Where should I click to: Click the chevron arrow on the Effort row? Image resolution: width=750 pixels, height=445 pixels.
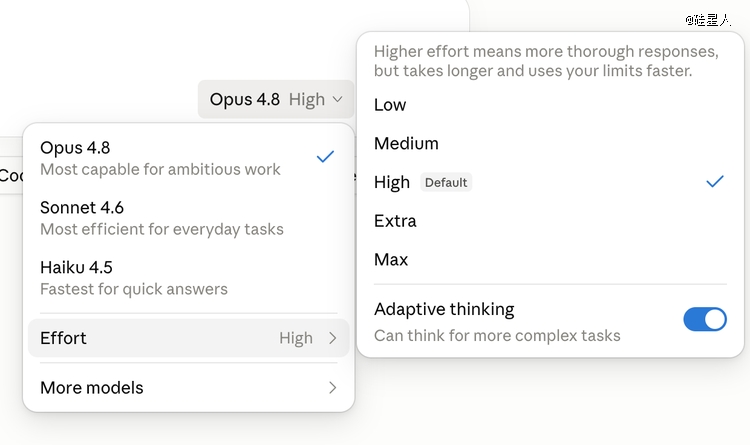tap(333, 338)
